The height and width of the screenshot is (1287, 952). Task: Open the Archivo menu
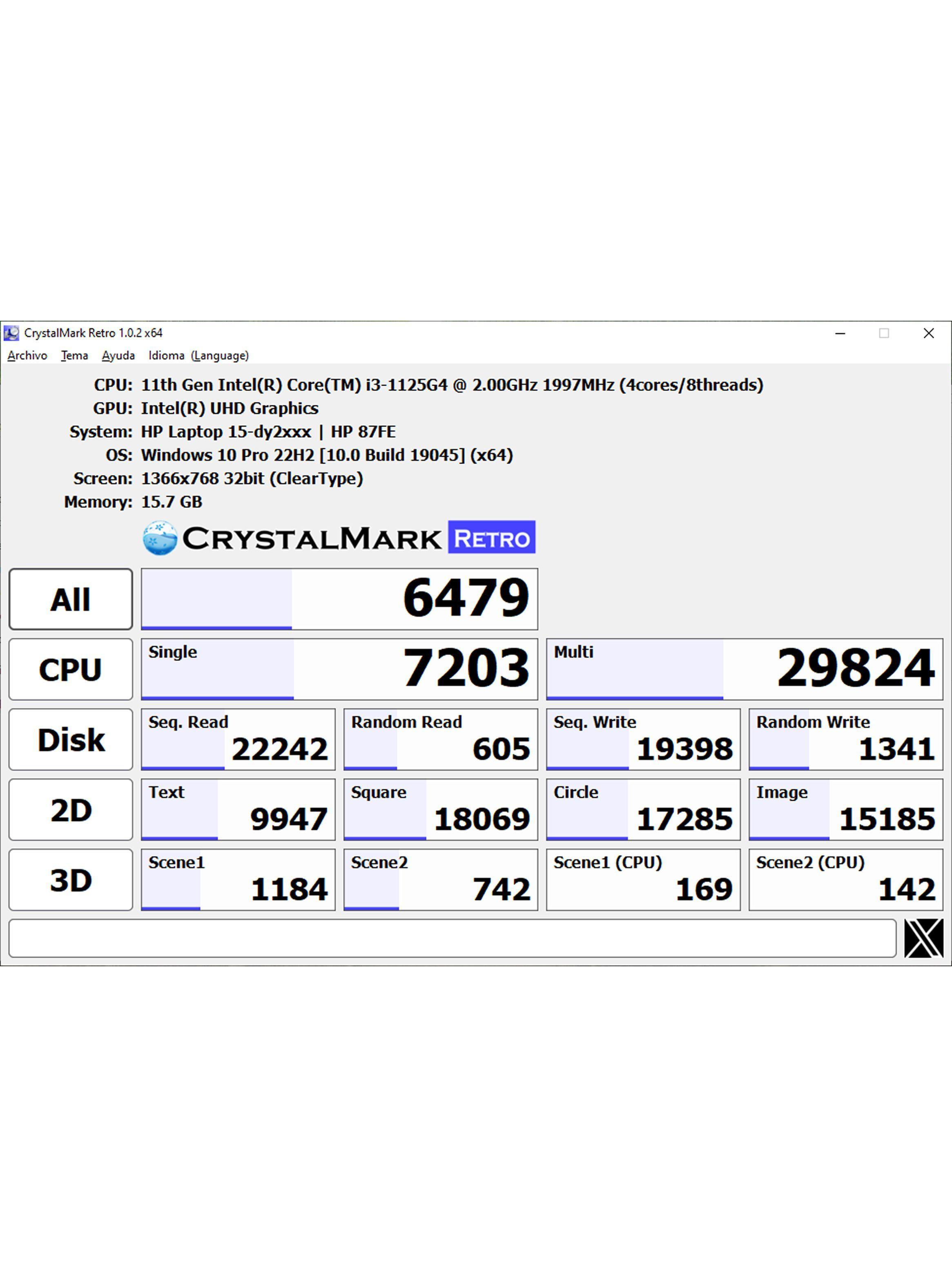pyautogui.click(x=27, y=355)
